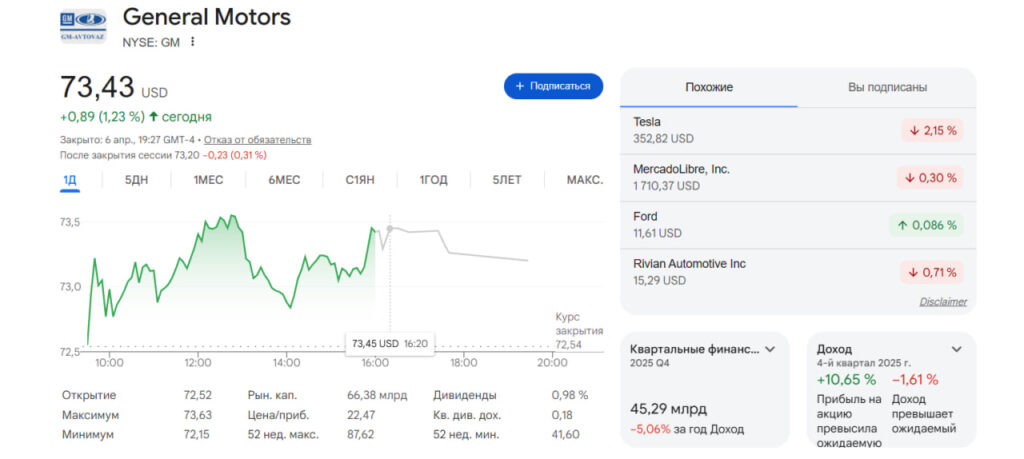This screenshot has height=459, width=1024.
Task: Click the GM-AvtoVAZ company logo
Action: [x=82, y=26]
